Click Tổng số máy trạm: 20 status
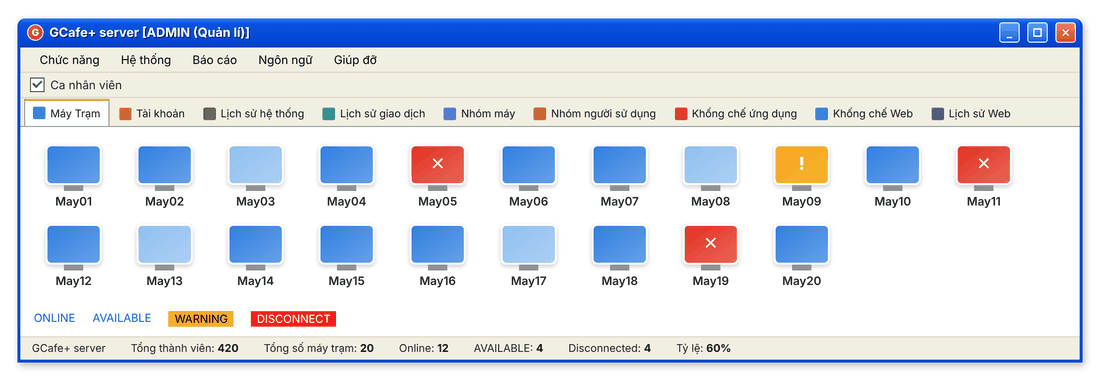 (x=318, y=348)
